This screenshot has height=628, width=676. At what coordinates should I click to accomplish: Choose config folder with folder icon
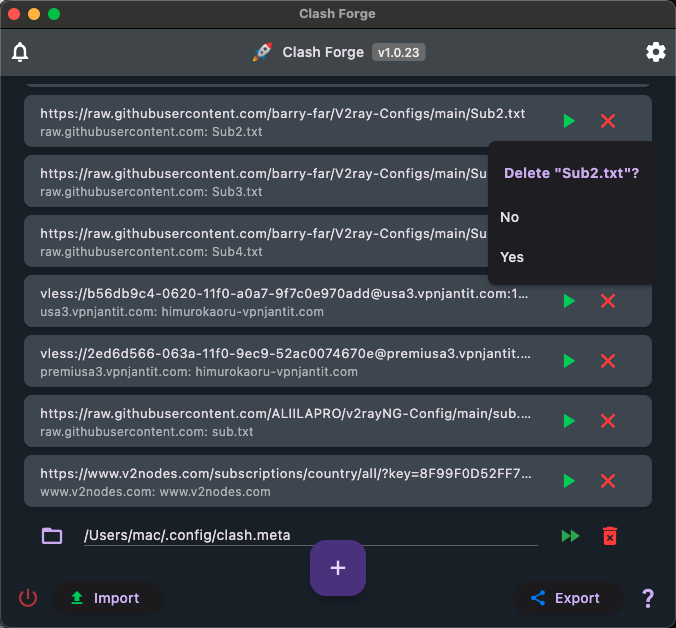pos(52,536)
